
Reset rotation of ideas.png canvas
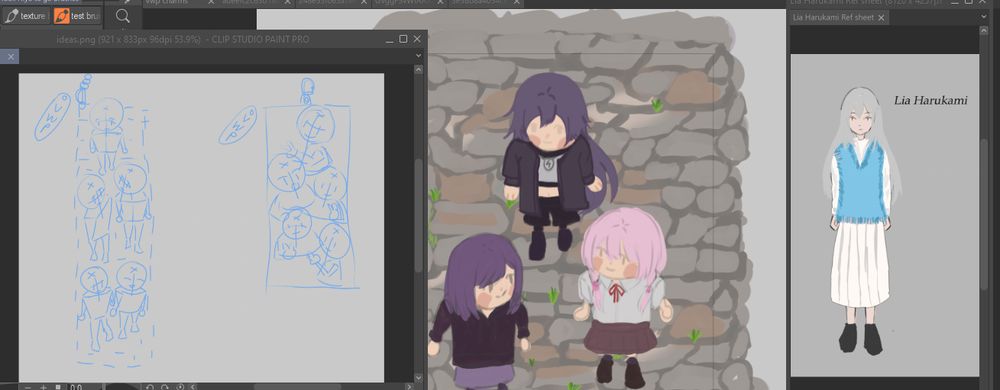pyautogui.click(x=180, y=387)
